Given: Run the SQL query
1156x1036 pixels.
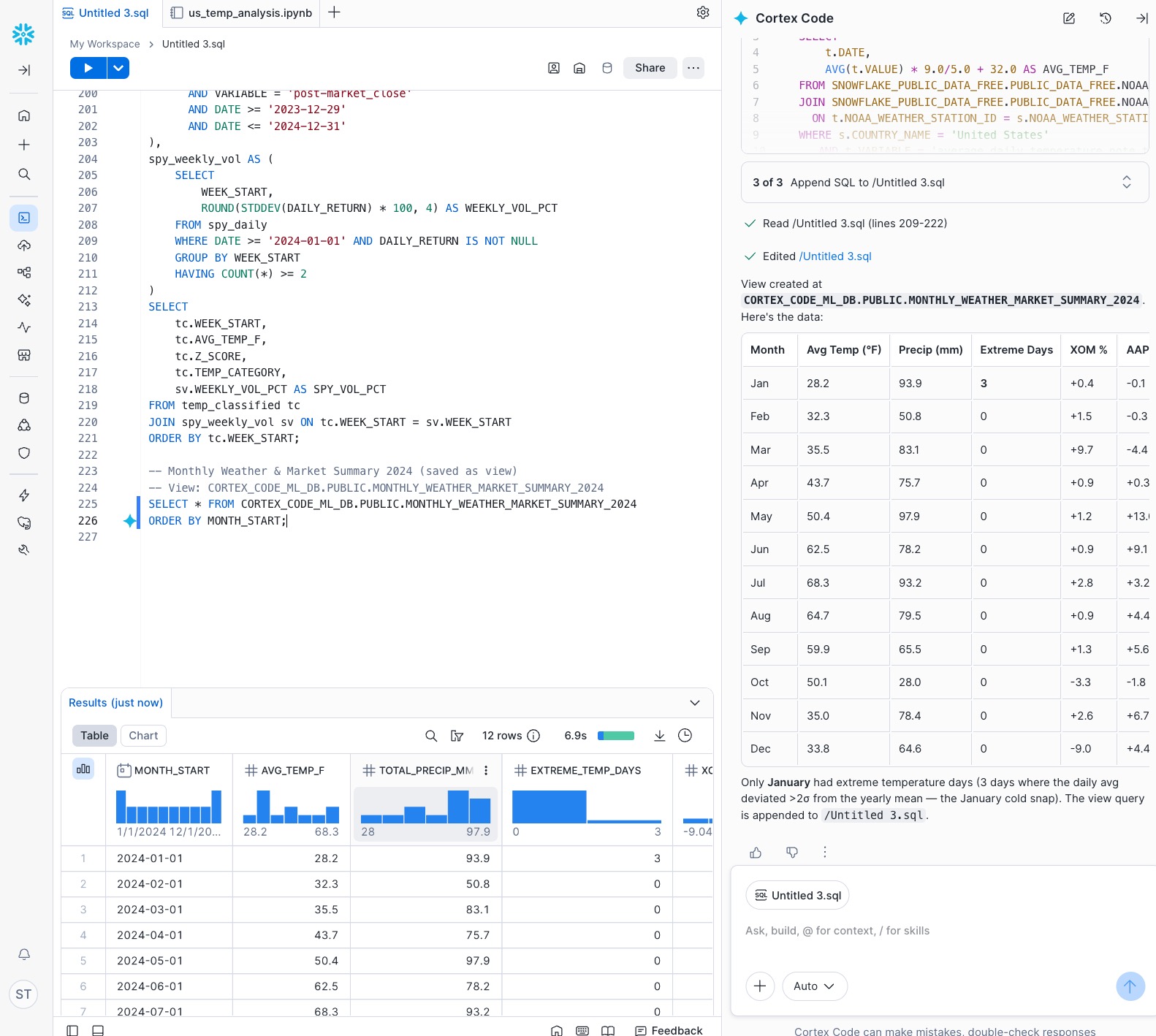Looking at the screenshot, I should (88, 68).
